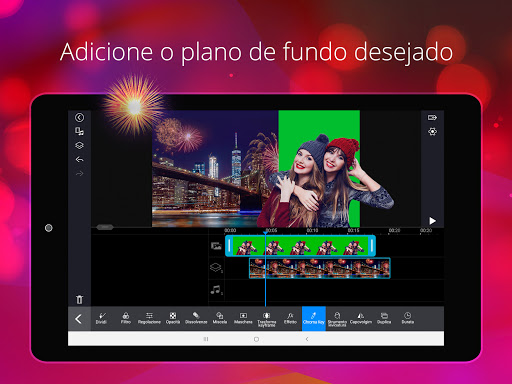Open the Filtro filter tool
The width and height of the screenshot is (512, 384).
coord(126,318)
